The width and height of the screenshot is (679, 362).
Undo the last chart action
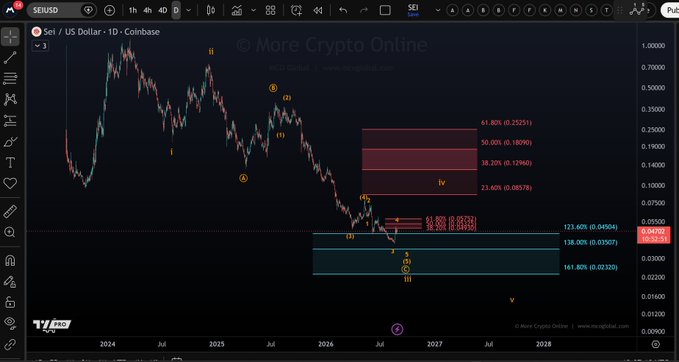(x=343, y=10)
